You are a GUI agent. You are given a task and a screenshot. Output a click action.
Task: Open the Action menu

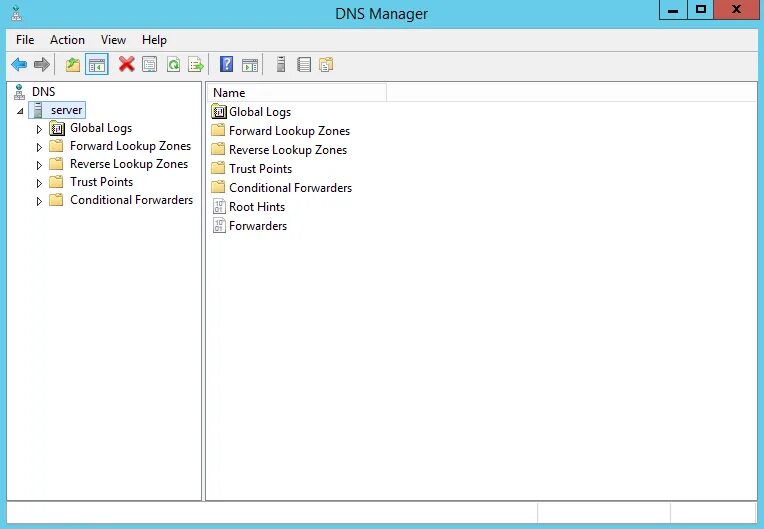67,39
